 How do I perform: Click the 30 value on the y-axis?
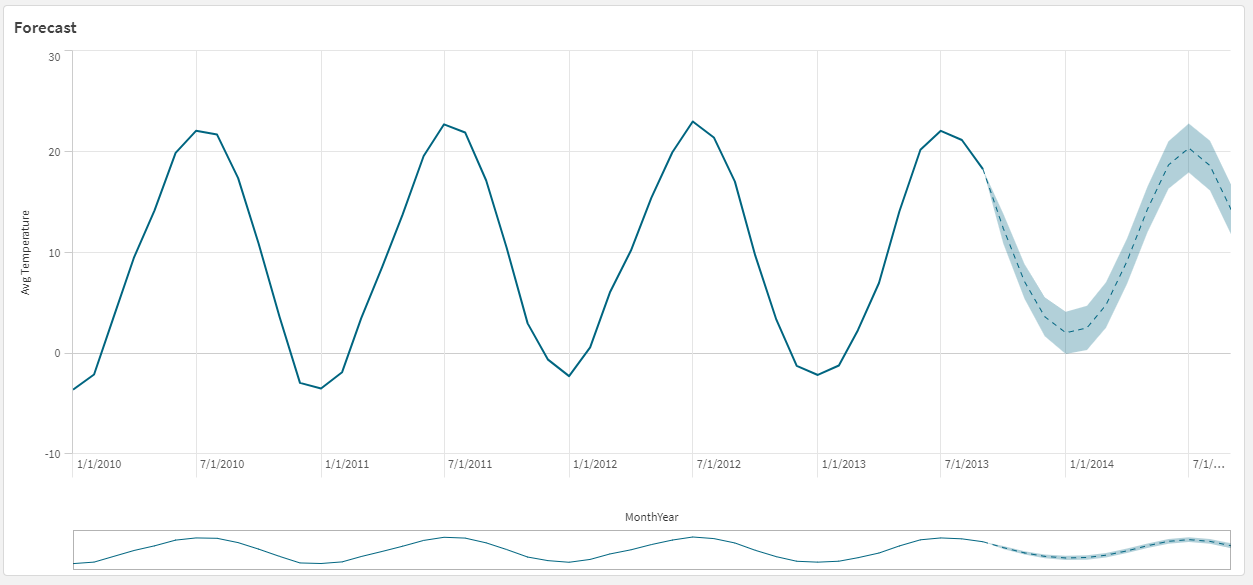(x=54, y=57)
